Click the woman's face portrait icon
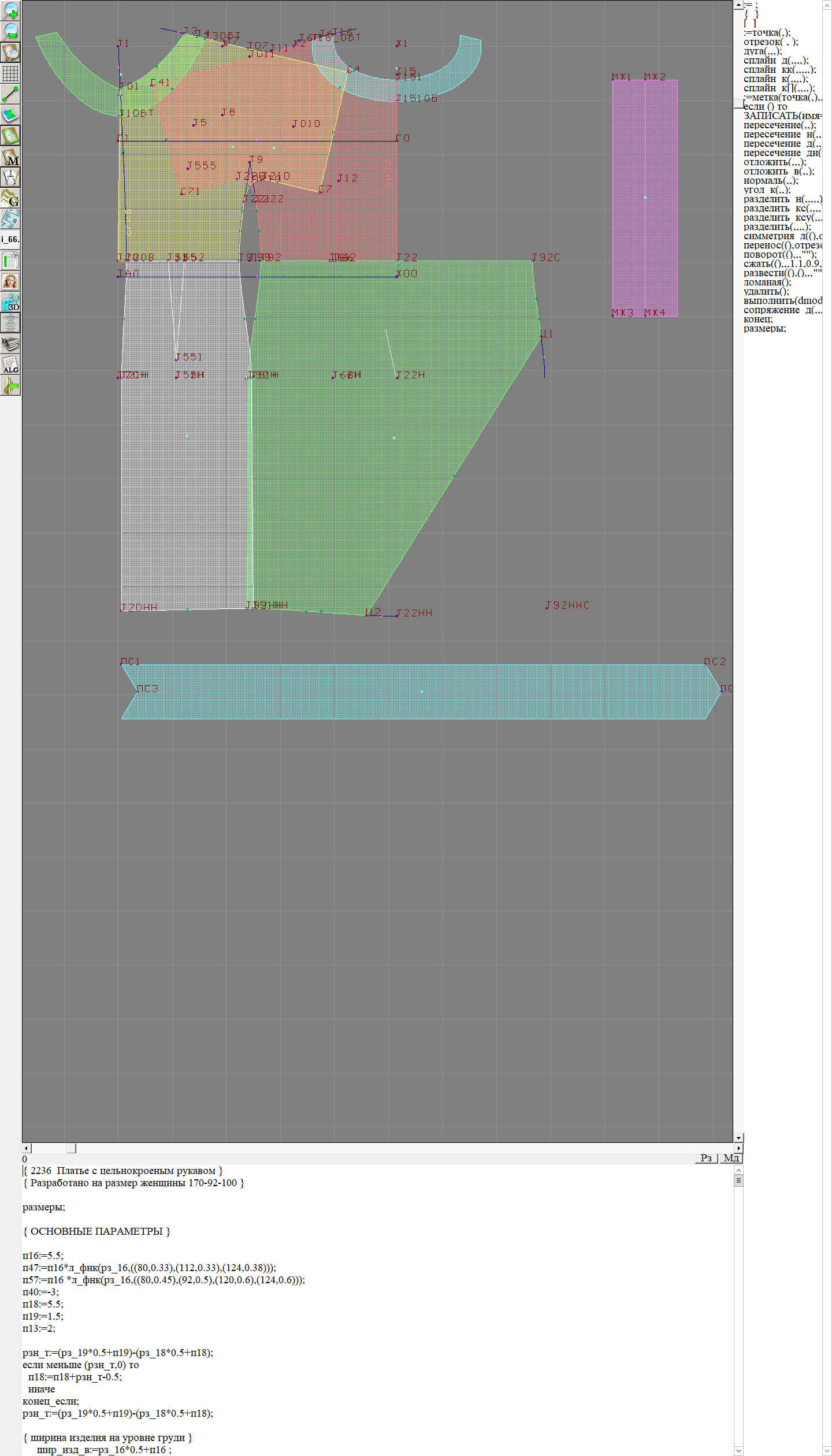 10,281
